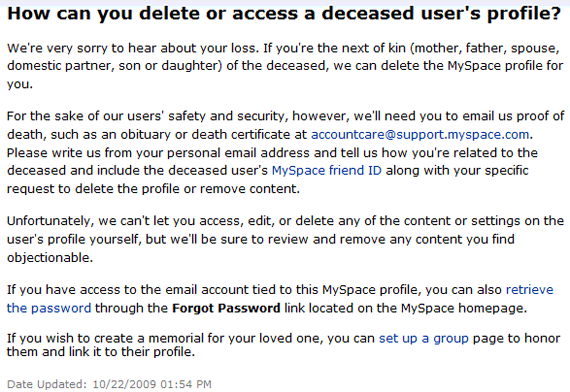Click the words 'domestic partner' in first paragraph
Screen dimensions: 570x392
[x=59, y=66]
